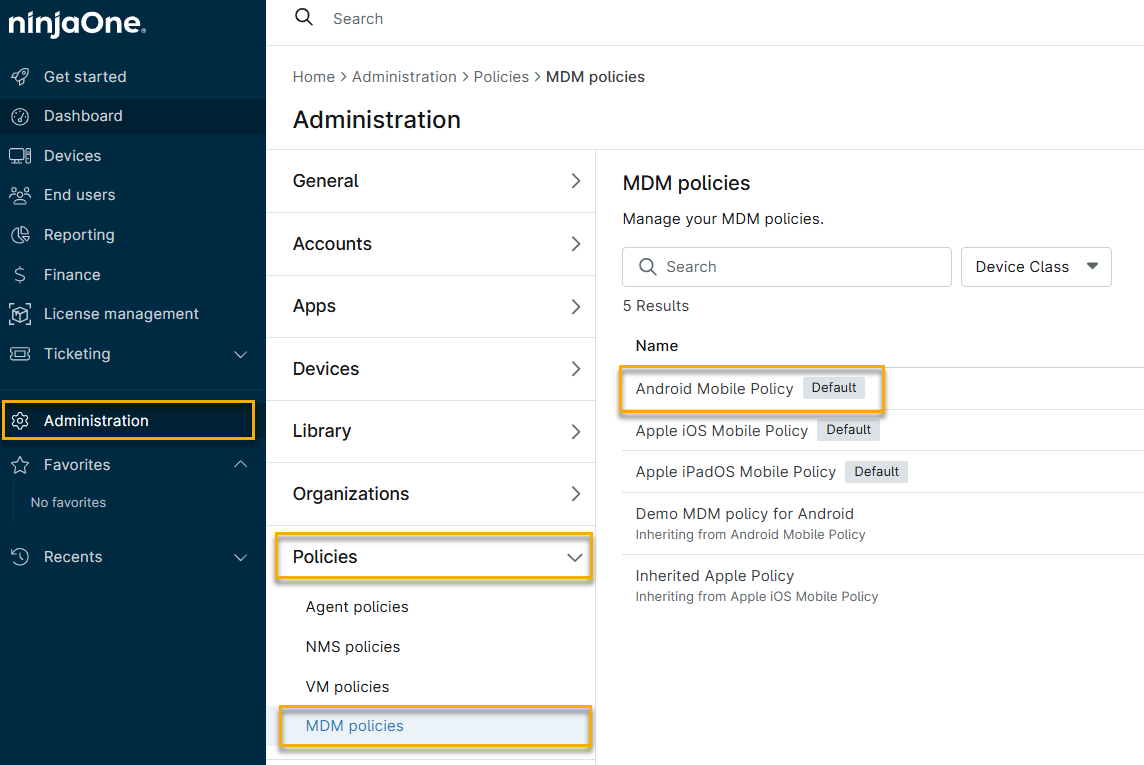
Task: Click the Administration gear icon
Action: tap(20, 421)
